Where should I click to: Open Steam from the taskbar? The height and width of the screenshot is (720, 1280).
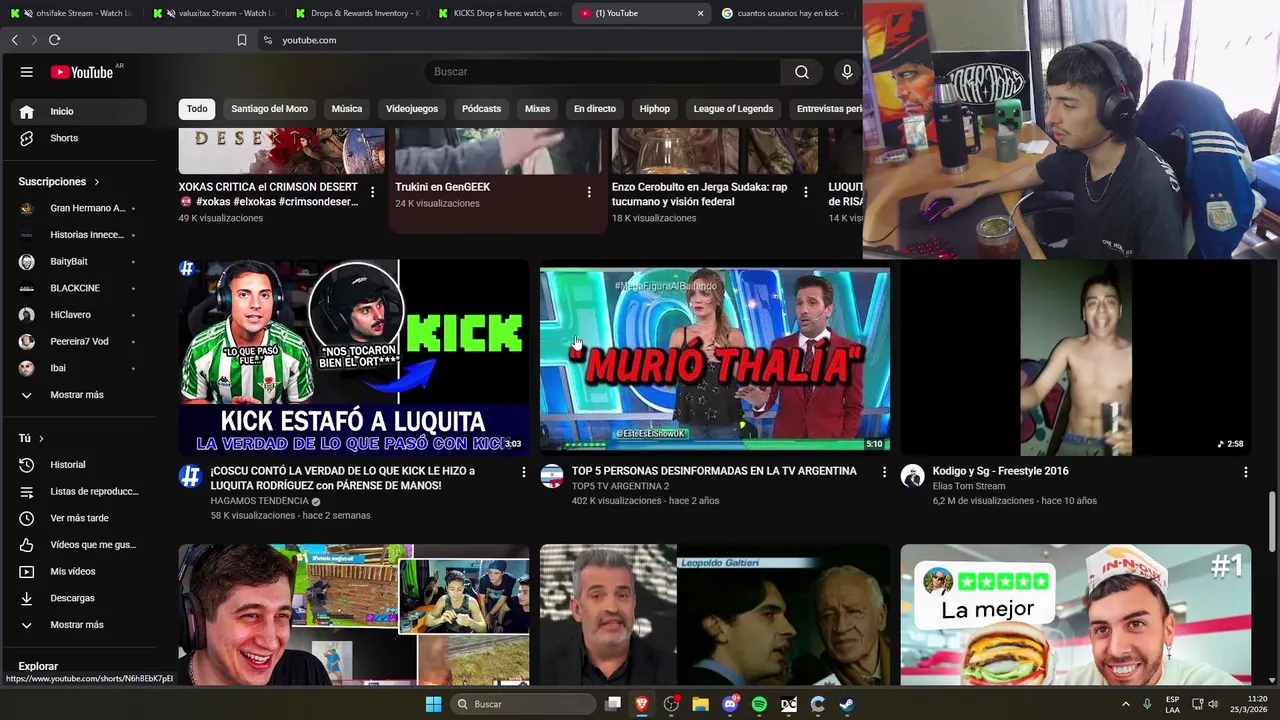pyautogui.click(x=846, y=704)
